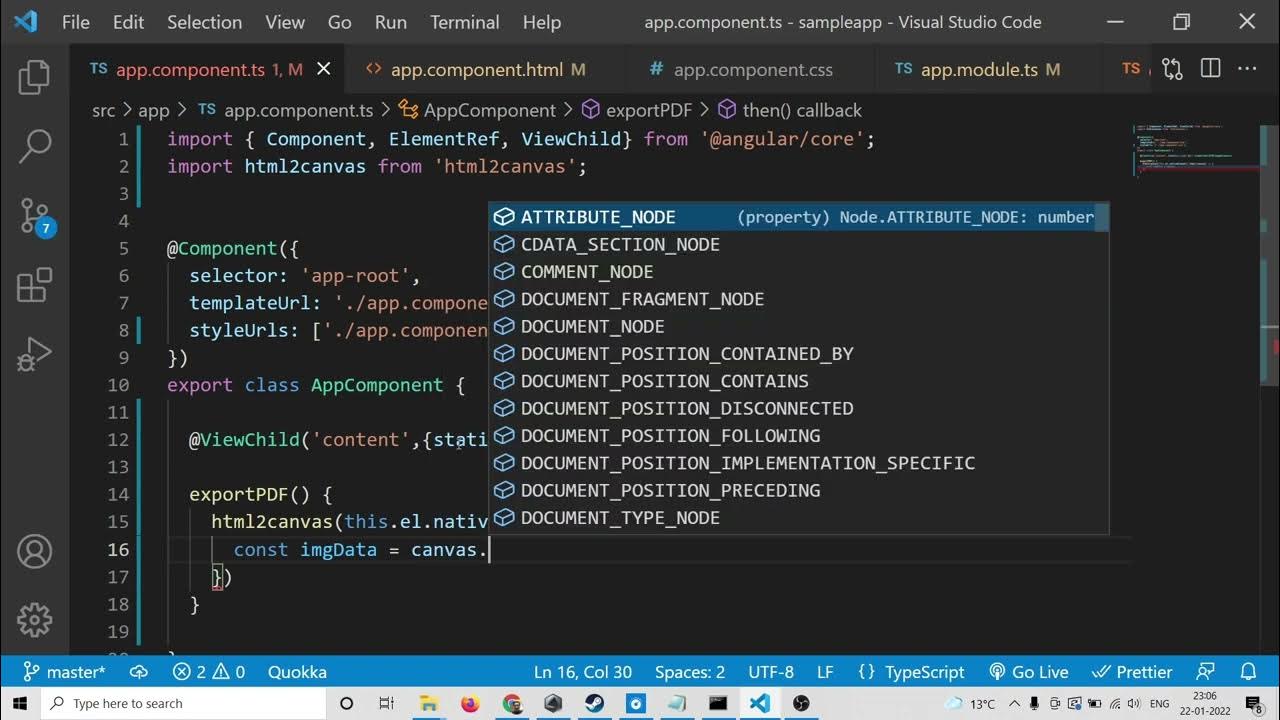Screen dimensions: 1280x720
Task: Click the Accounts icon in activity bar
Action: point(34,552)
